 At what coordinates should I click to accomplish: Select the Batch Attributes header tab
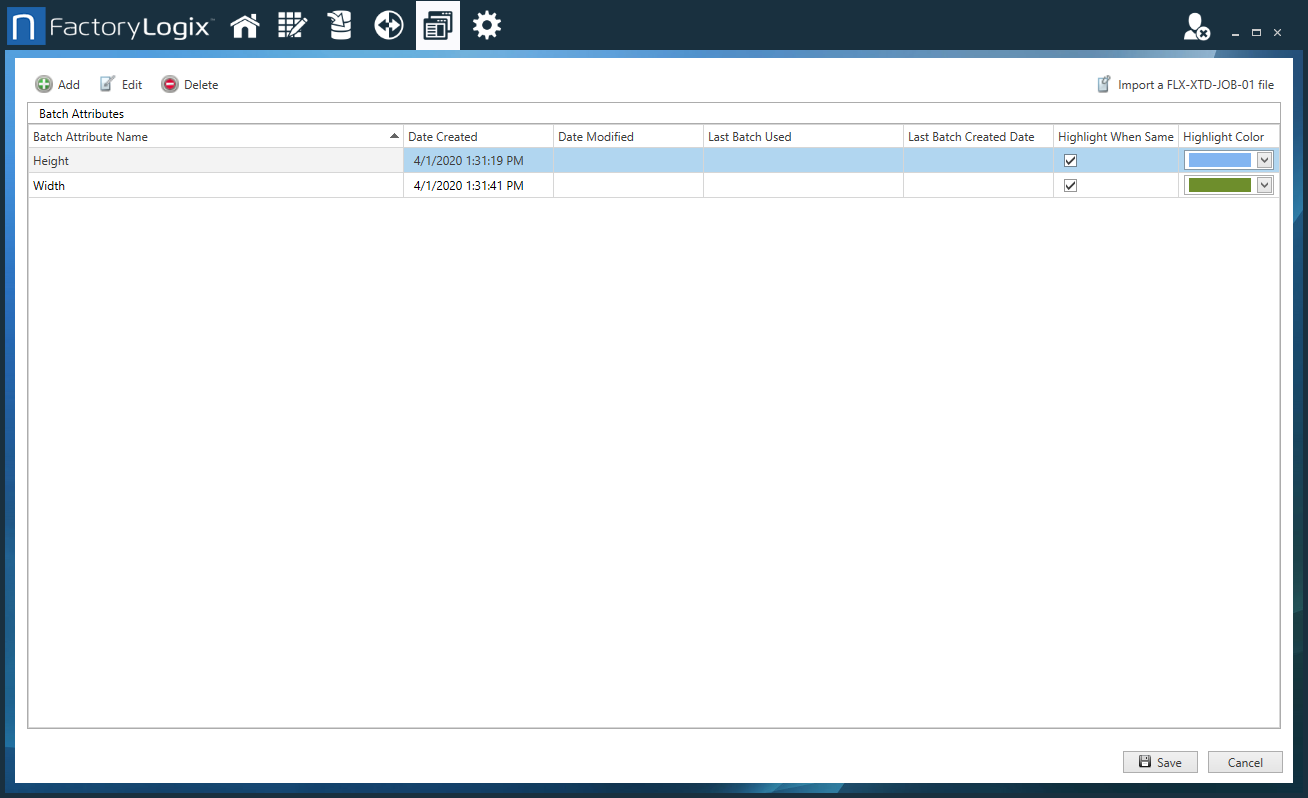click(x=79, y=113)
